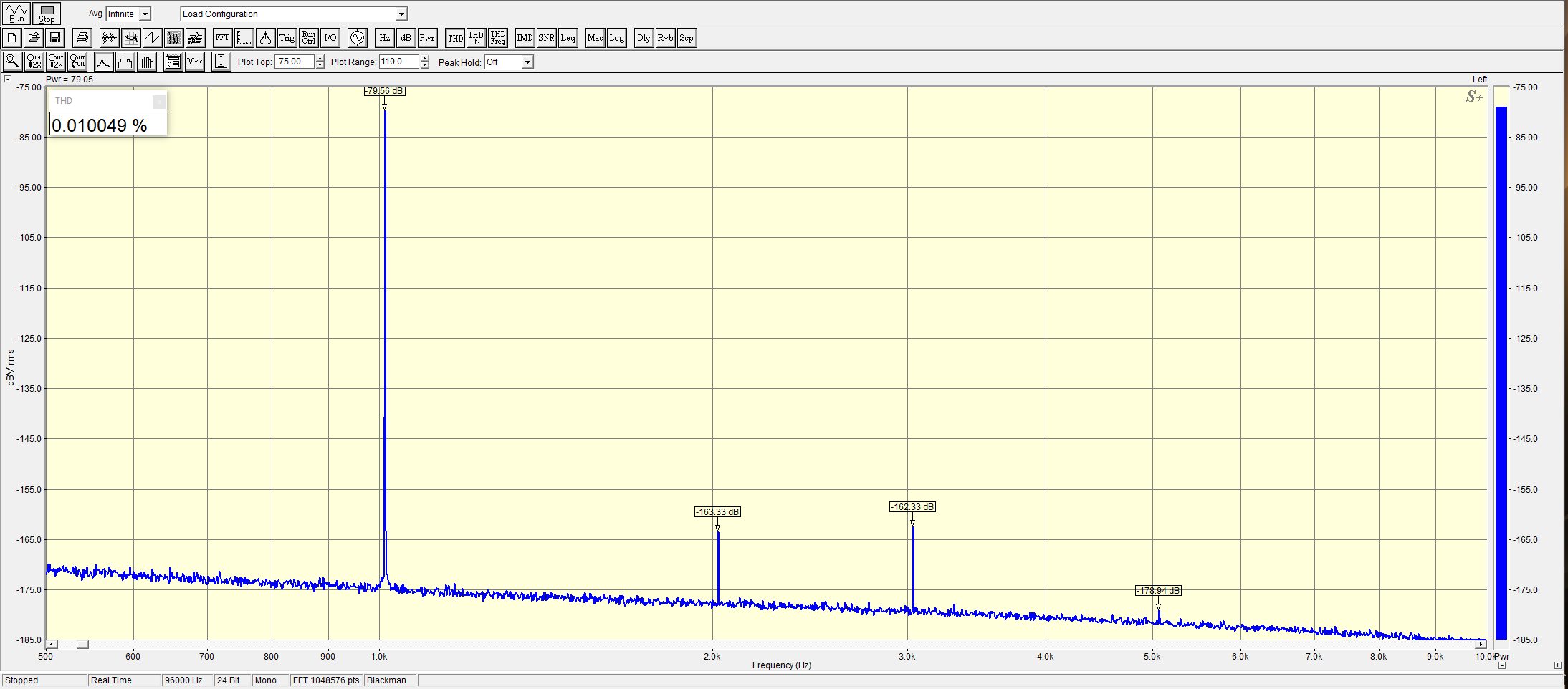
Task: Click the -178.94 dB harmonic marker label
Action: (x=1158, y=591)
